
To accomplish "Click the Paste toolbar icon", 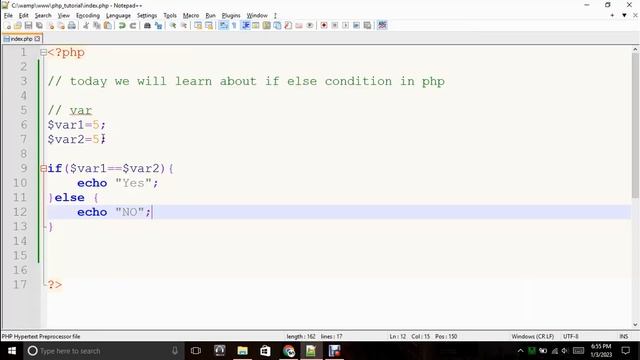I will [108, 26].
